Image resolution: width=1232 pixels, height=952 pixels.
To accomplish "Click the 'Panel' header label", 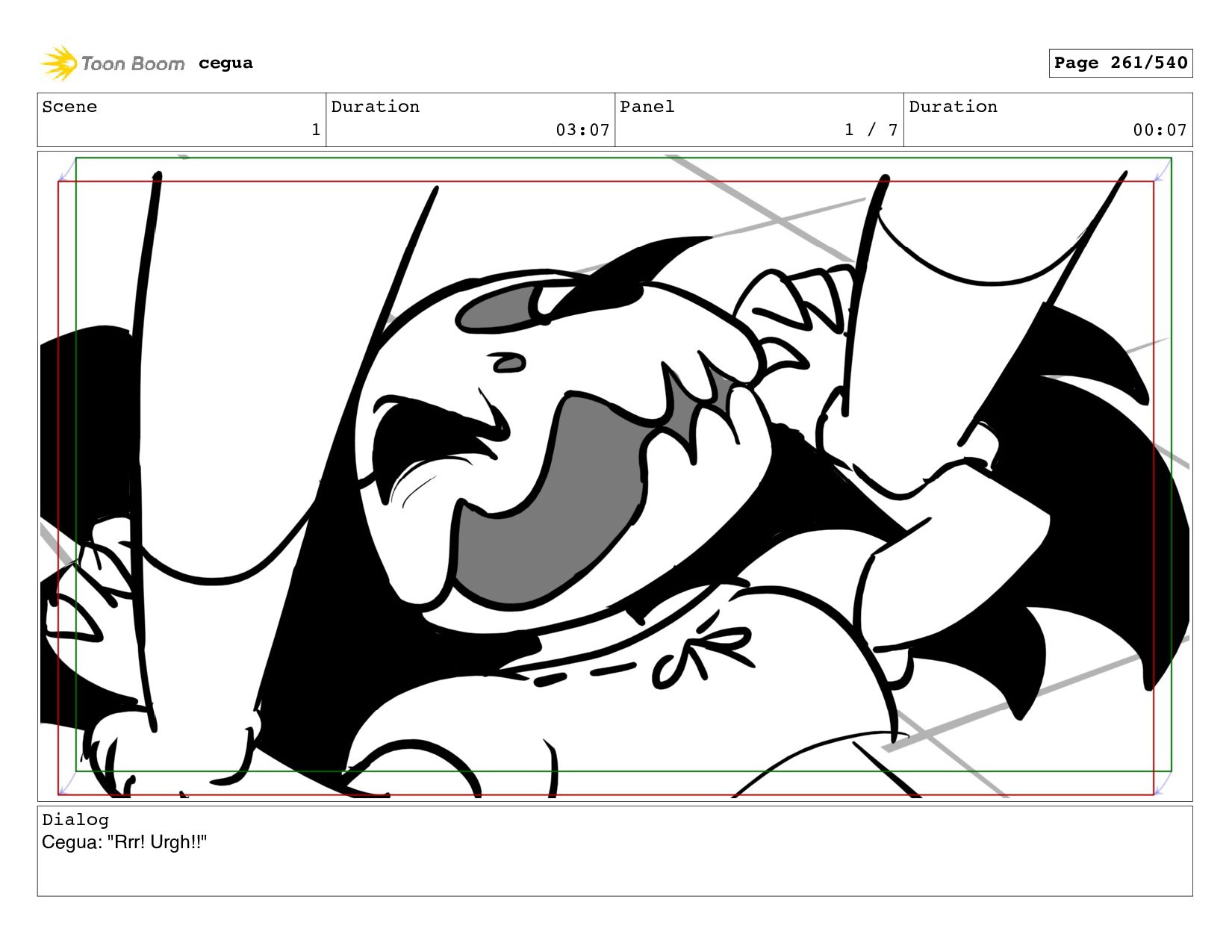I will (x=647, y=107).
